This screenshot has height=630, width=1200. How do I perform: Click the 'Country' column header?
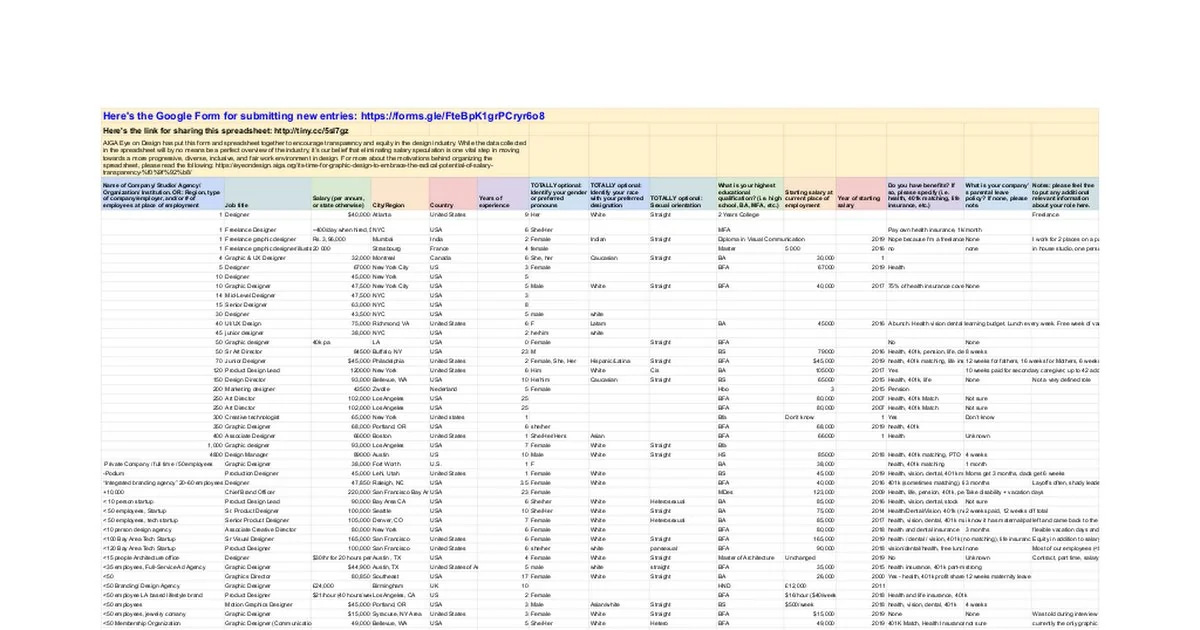(x=453, y=195)
